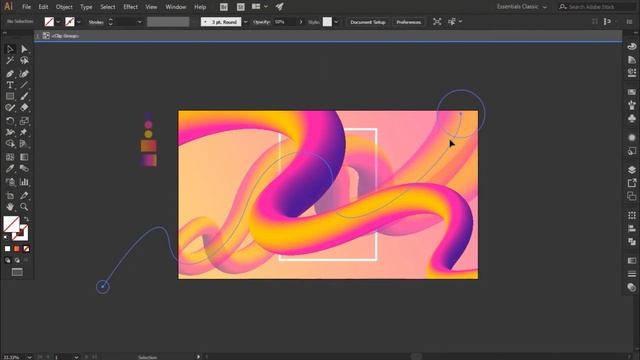Select the Lasso tool

(24, 61)
